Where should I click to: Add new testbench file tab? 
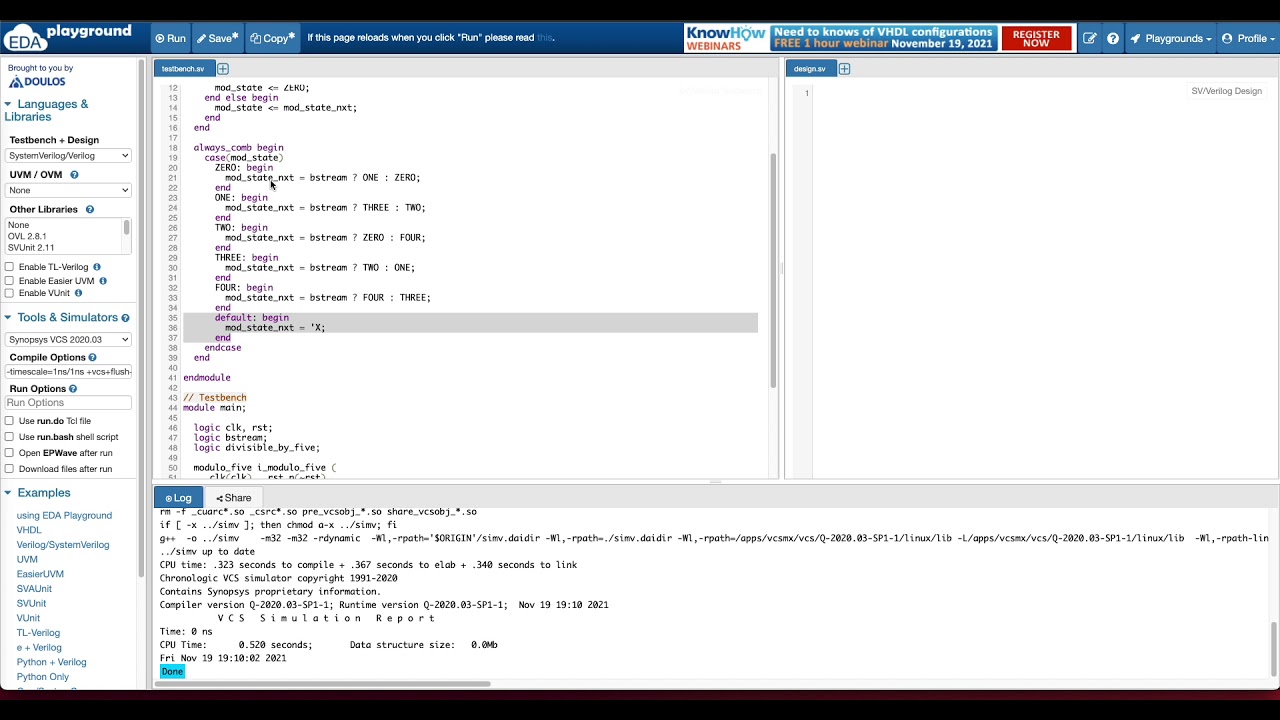[x=223, y=69]
